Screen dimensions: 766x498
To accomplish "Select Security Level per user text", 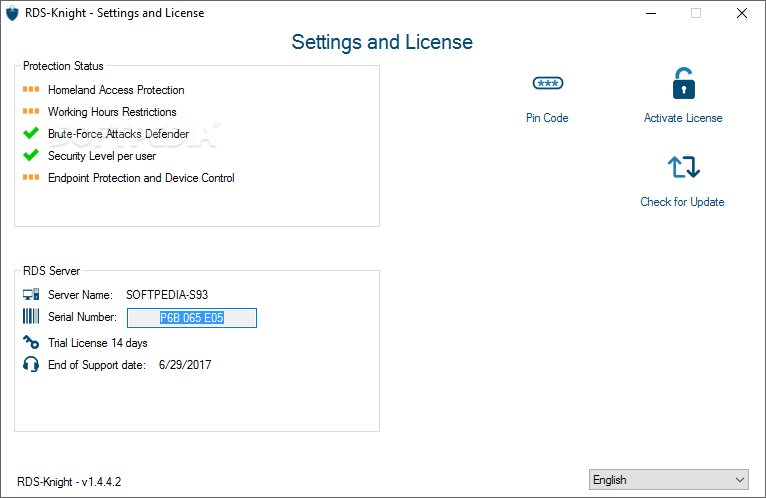I will [x=102, y=156].
